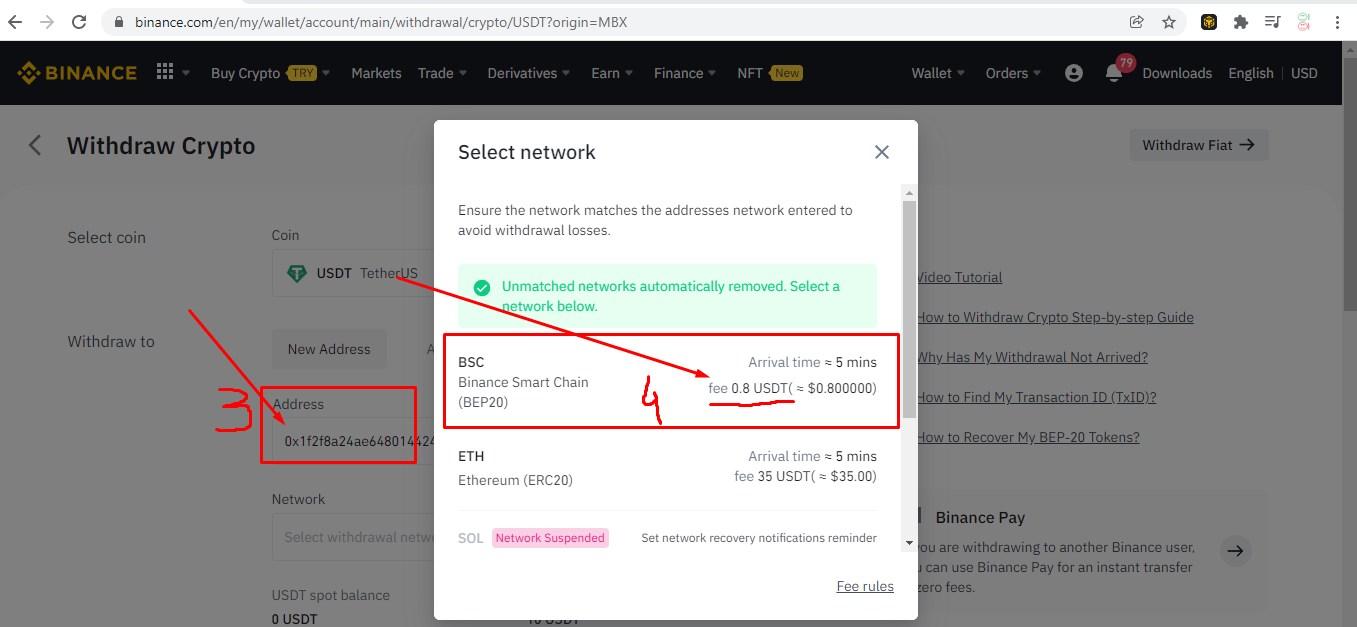The image size is (1357, 627).
Task: Expand the Wallet menu
Action: coord(938,73)
